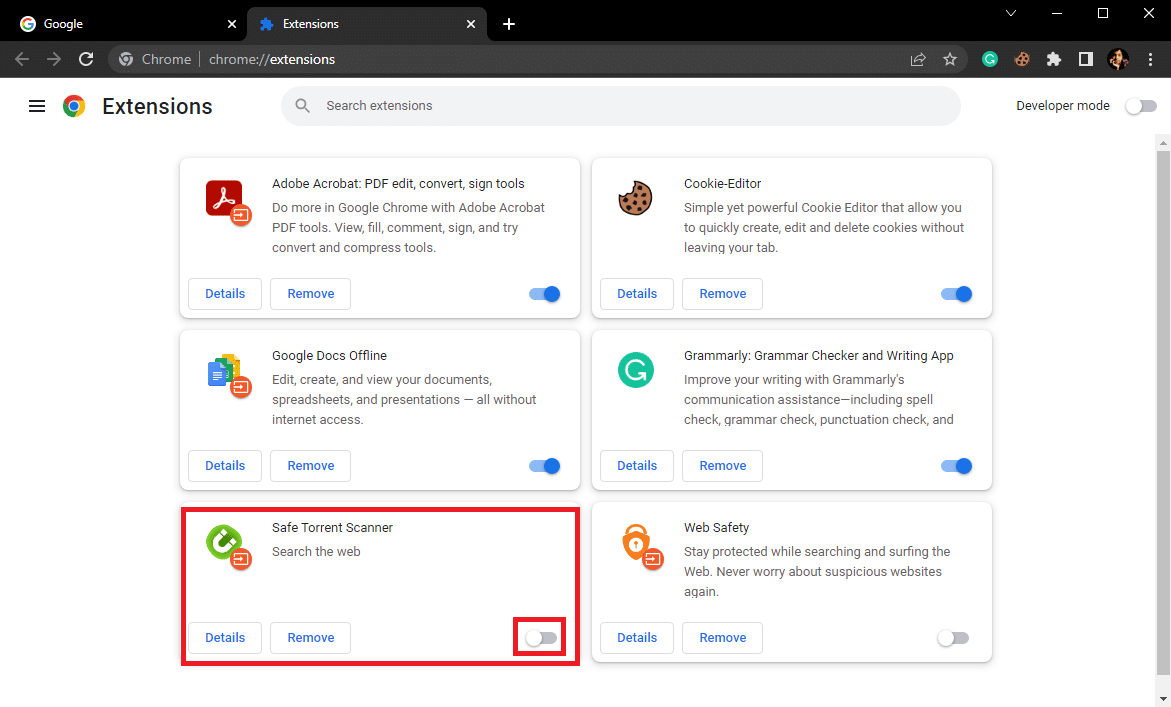
Task: Remove Google Docs Offline extension
Action: pyautogui.click(x=311, y=466)
